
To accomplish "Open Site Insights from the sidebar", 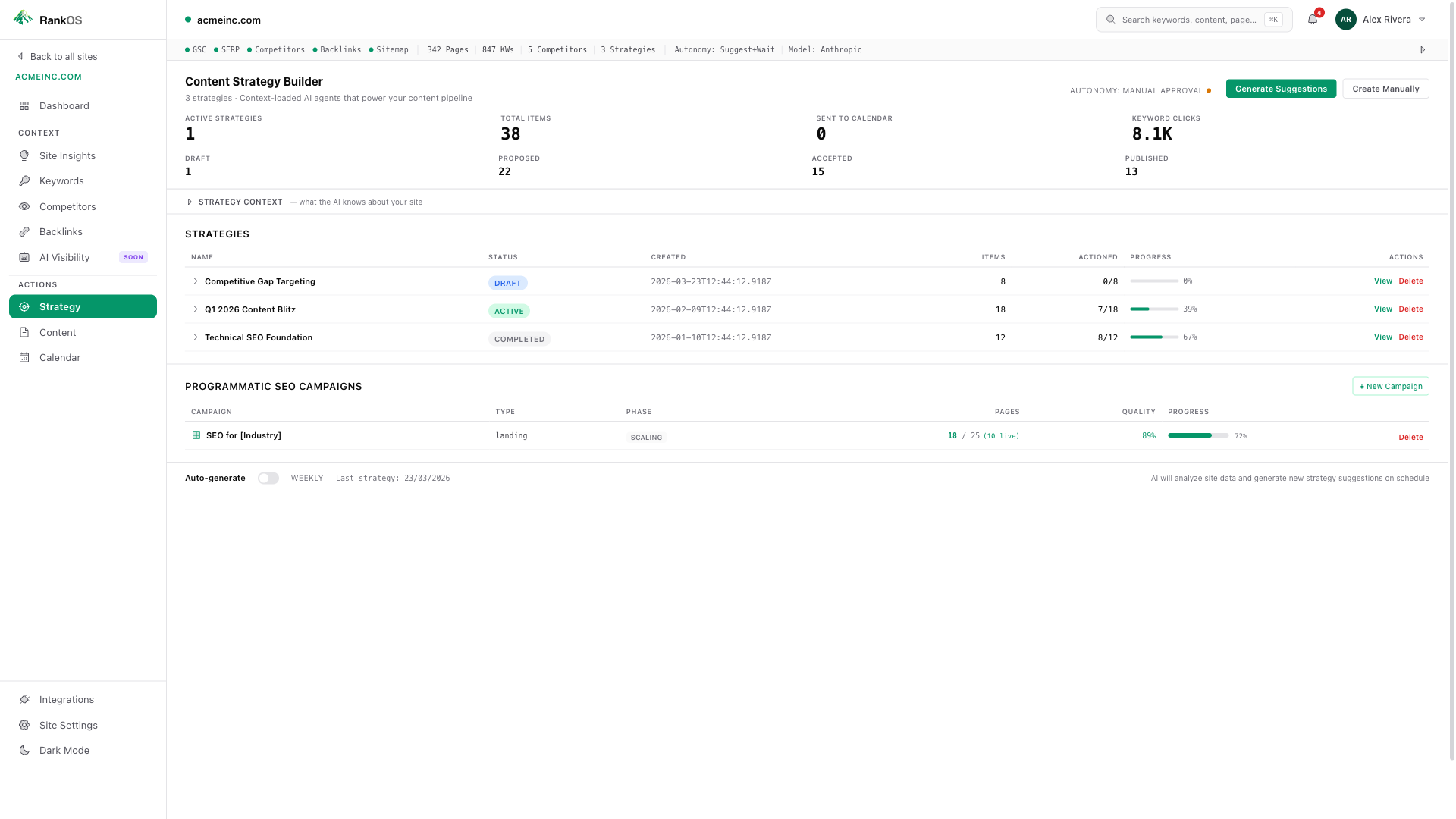I will click(67, 155).
